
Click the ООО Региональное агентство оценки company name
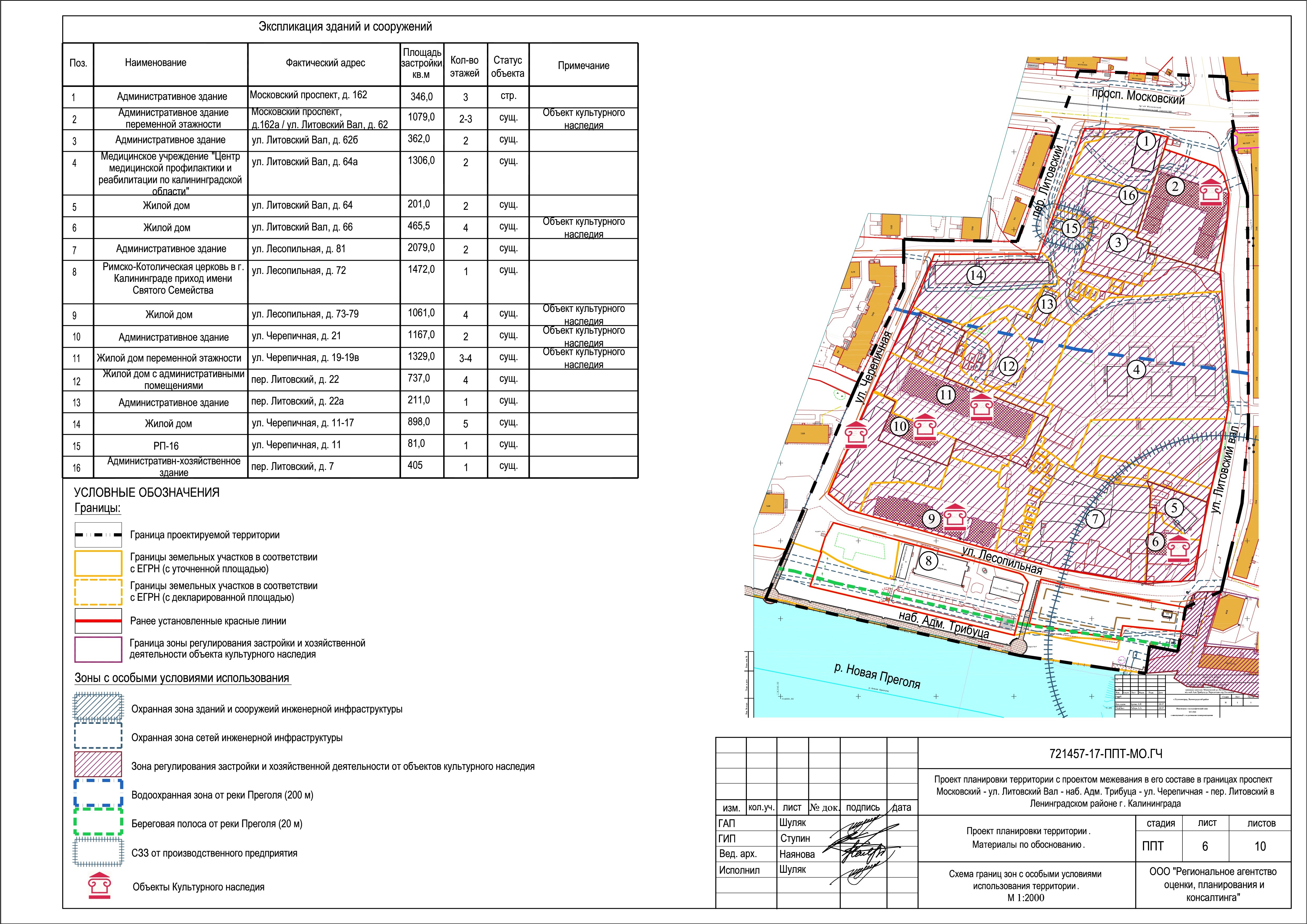1212,885
